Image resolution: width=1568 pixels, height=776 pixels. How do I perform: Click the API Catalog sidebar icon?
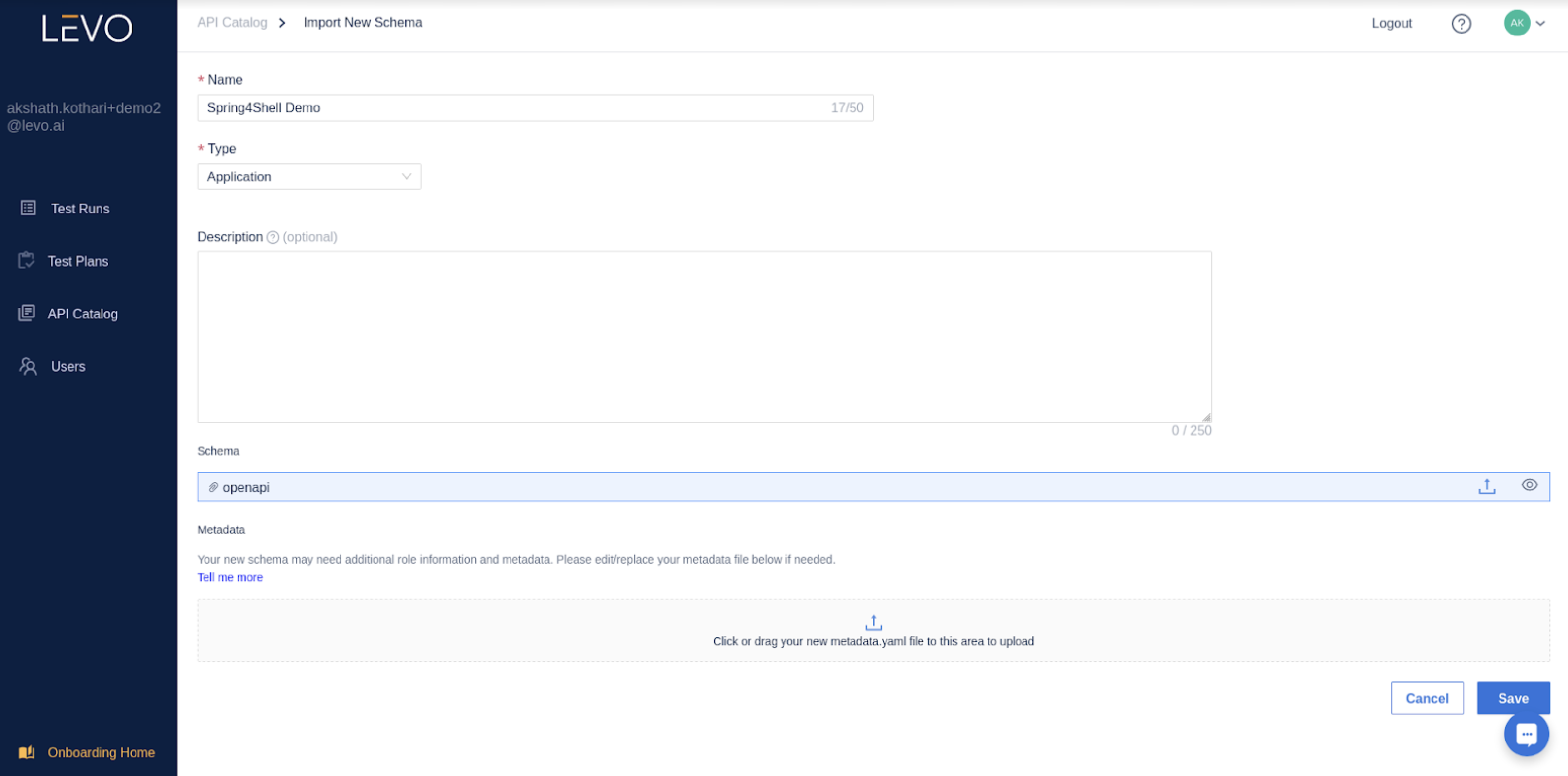click(26, 313)
